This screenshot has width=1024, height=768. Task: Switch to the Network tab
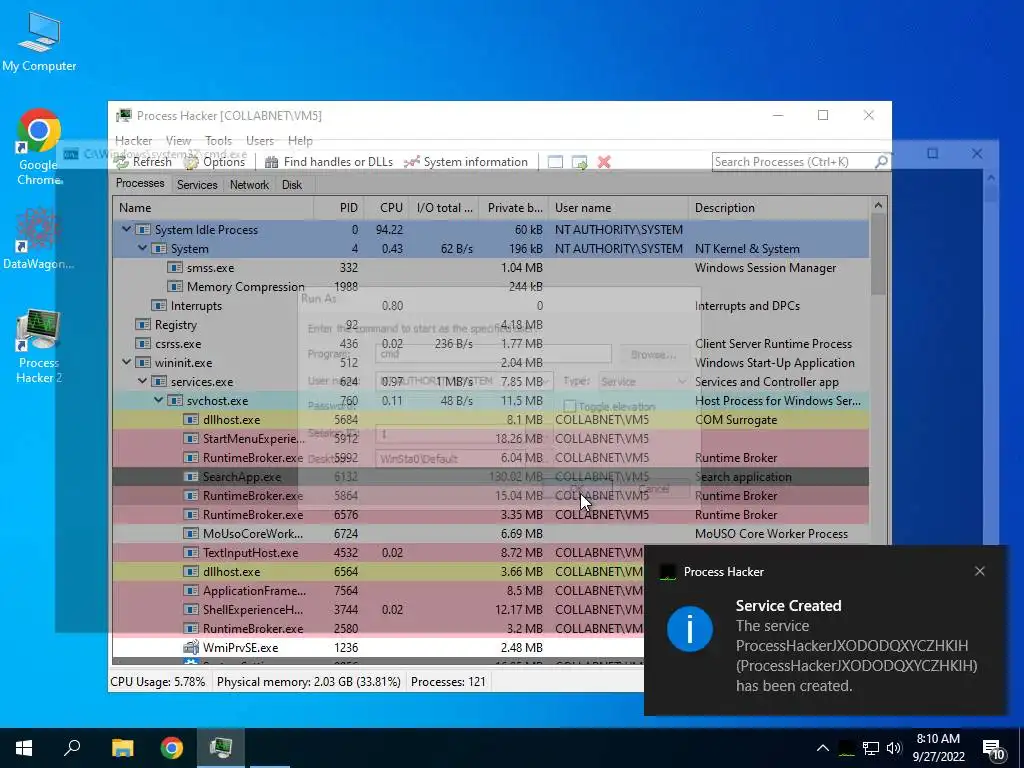[249, 185]
